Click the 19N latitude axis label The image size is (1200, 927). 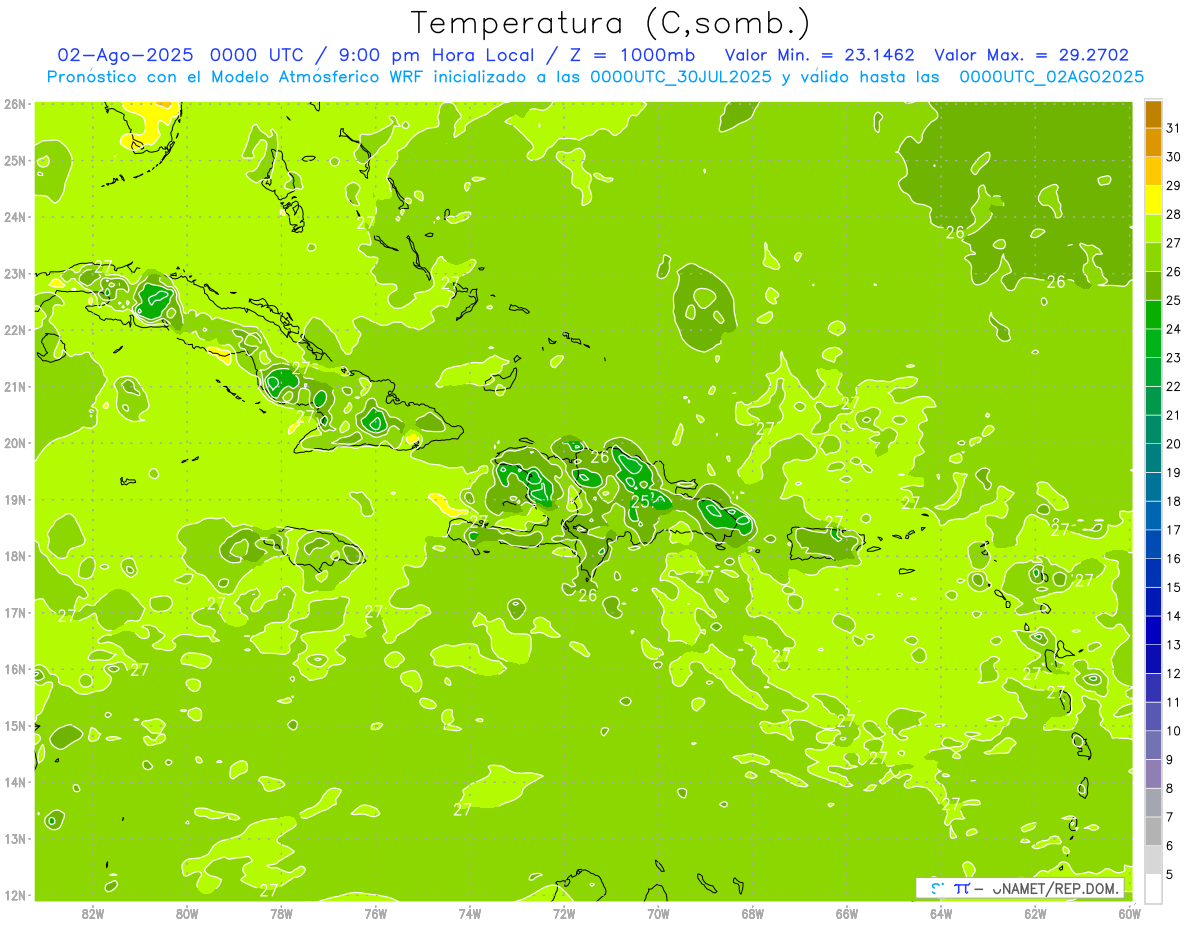coord(14,499)
